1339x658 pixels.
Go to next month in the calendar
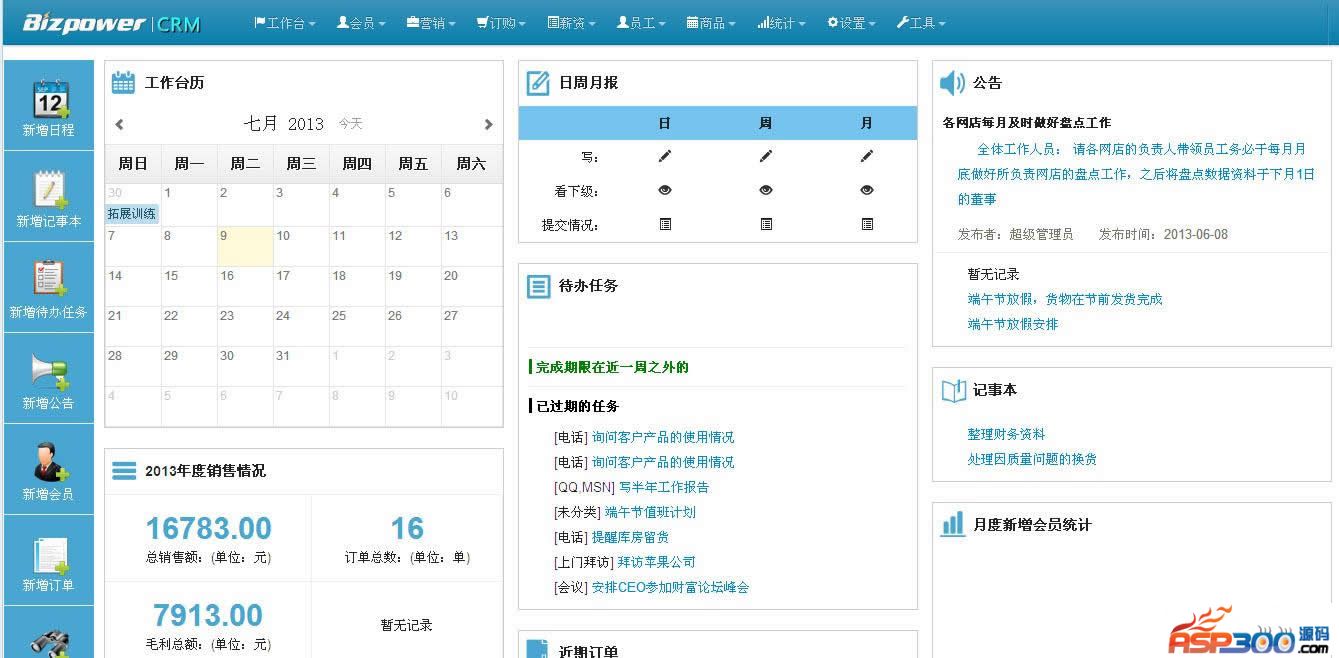point(488,125)
